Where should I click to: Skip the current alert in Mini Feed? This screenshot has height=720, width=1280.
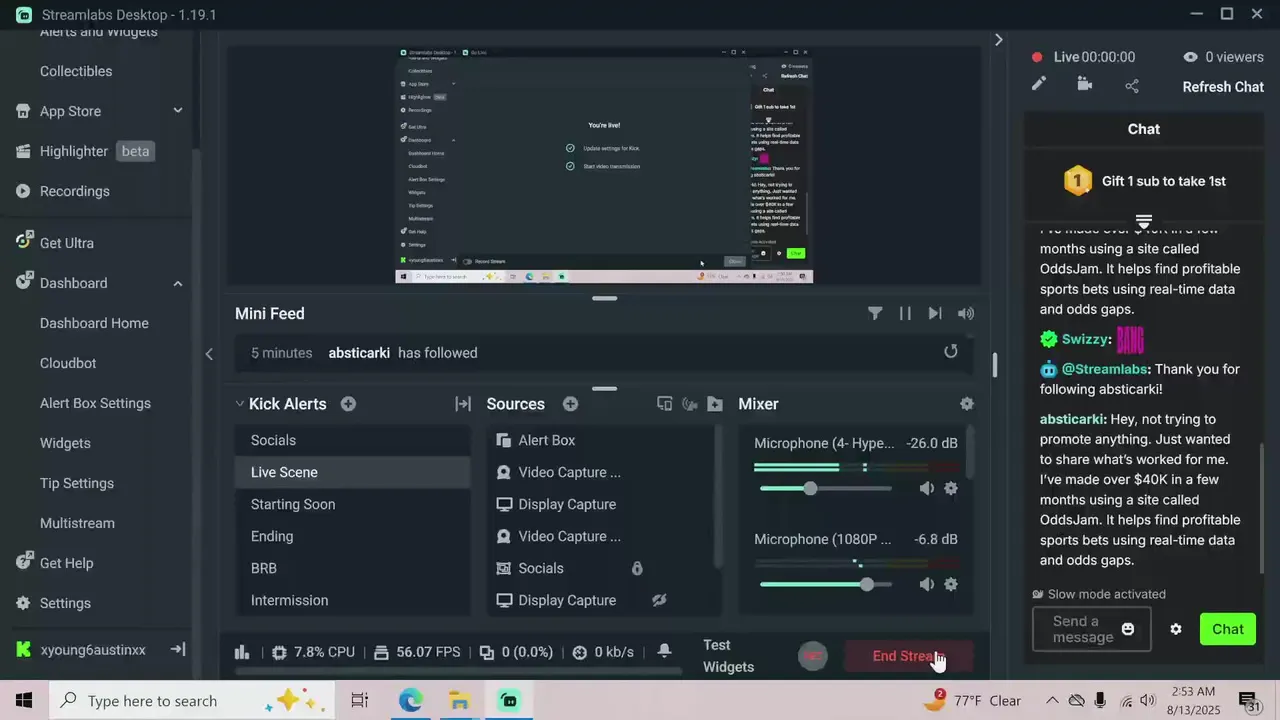point(935,313)
